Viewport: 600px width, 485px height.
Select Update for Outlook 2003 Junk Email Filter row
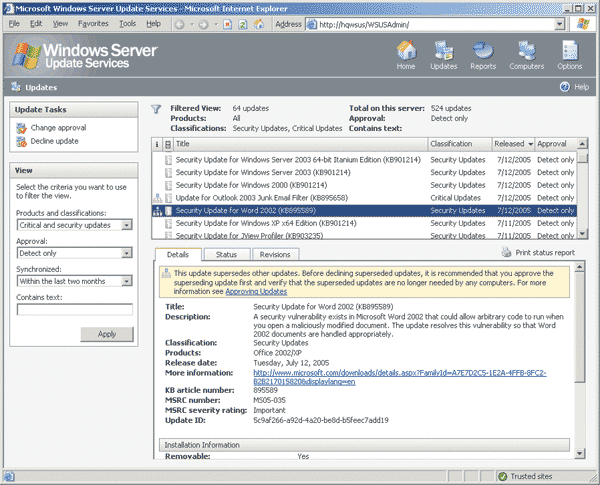(364, 198)
